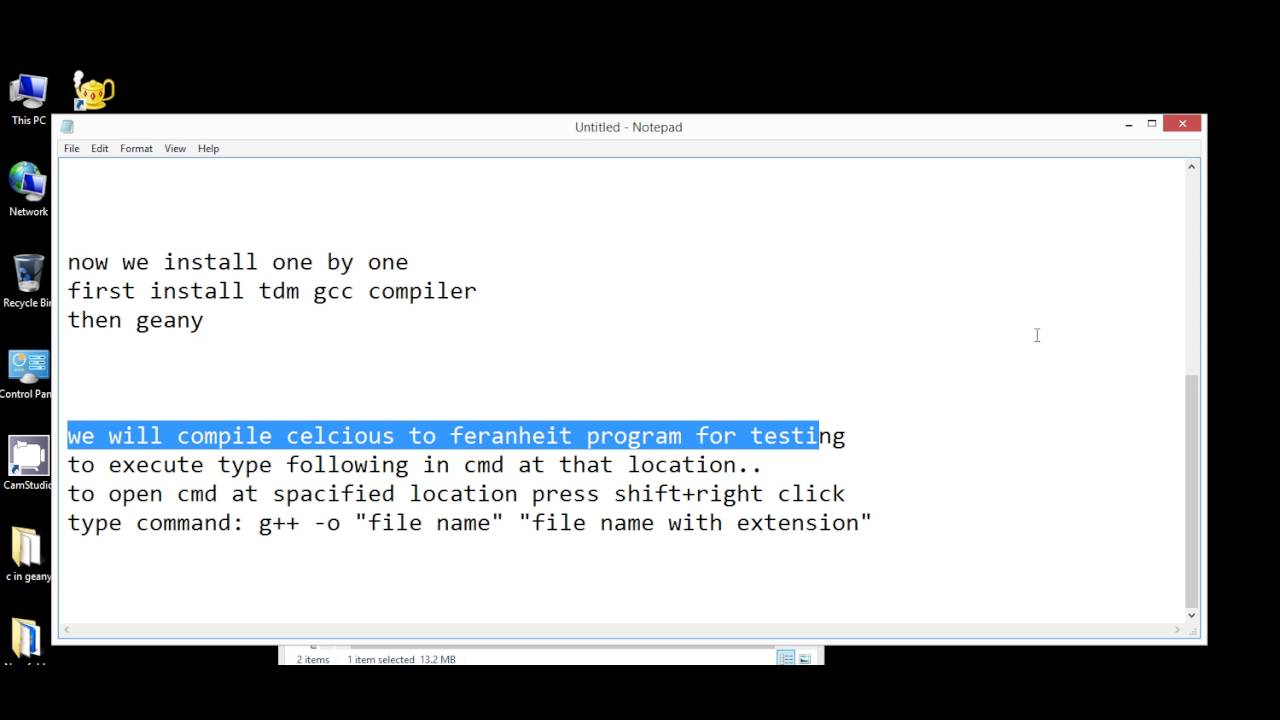This screenshot has height=720, width=1280.
Task: Click the Notepad title bar icon
Action: click(67, 127)
